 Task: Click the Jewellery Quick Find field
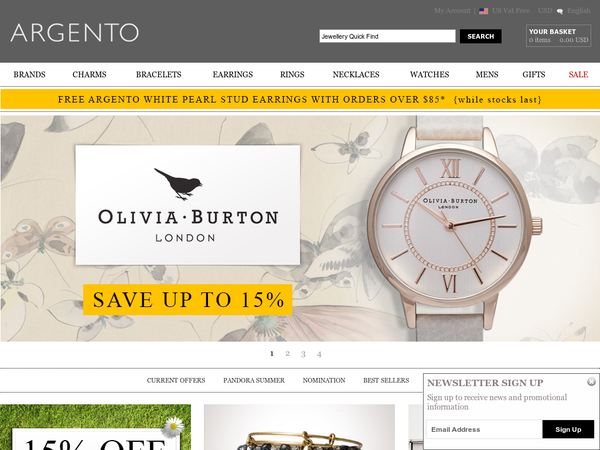tap(387, 36)
